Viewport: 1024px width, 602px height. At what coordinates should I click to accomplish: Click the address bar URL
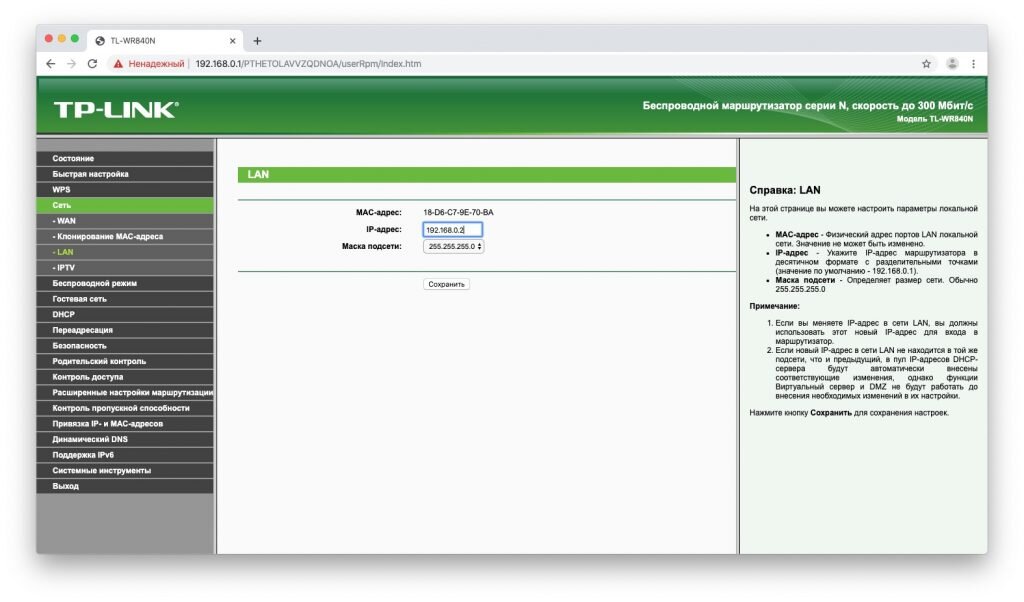click(308, 63)
